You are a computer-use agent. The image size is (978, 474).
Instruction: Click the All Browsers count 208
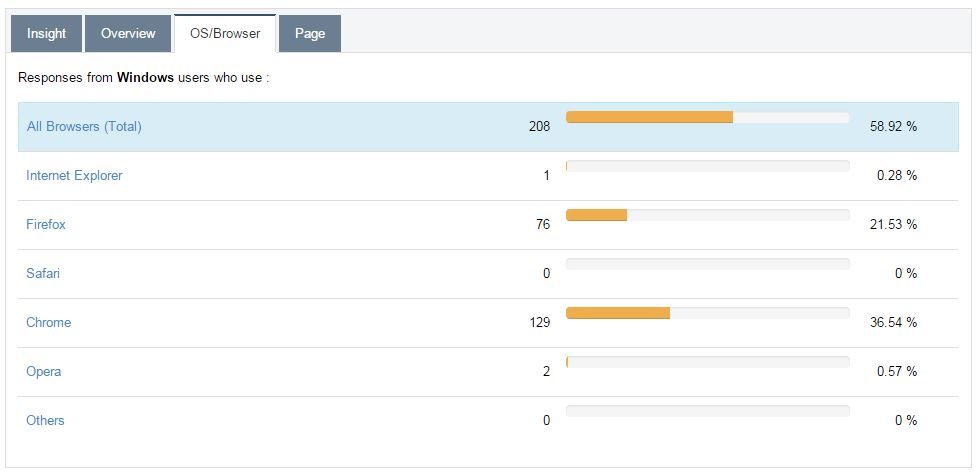tap(539, 127)
